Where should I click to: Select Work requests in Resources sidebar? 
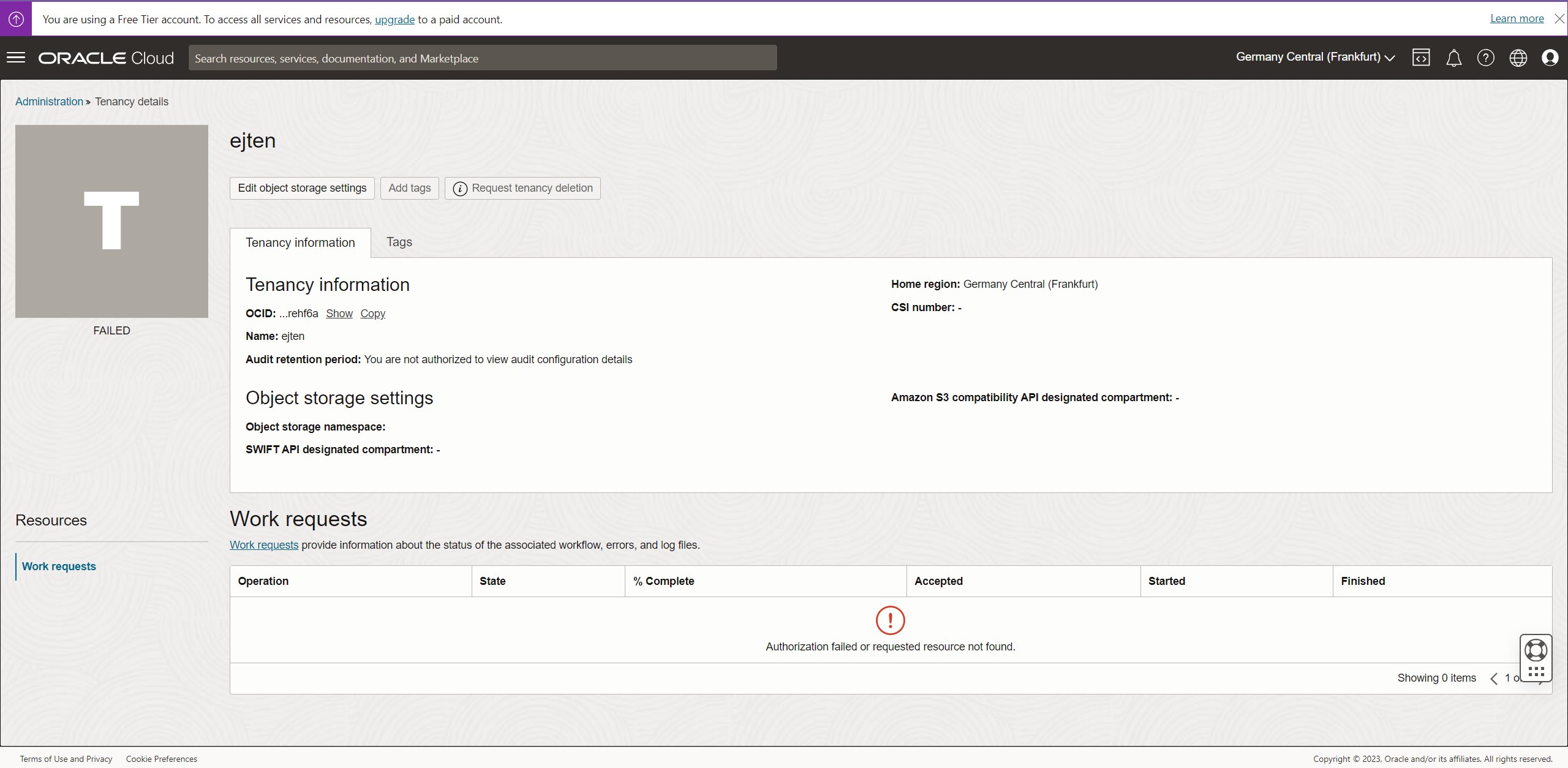(59, 567)
